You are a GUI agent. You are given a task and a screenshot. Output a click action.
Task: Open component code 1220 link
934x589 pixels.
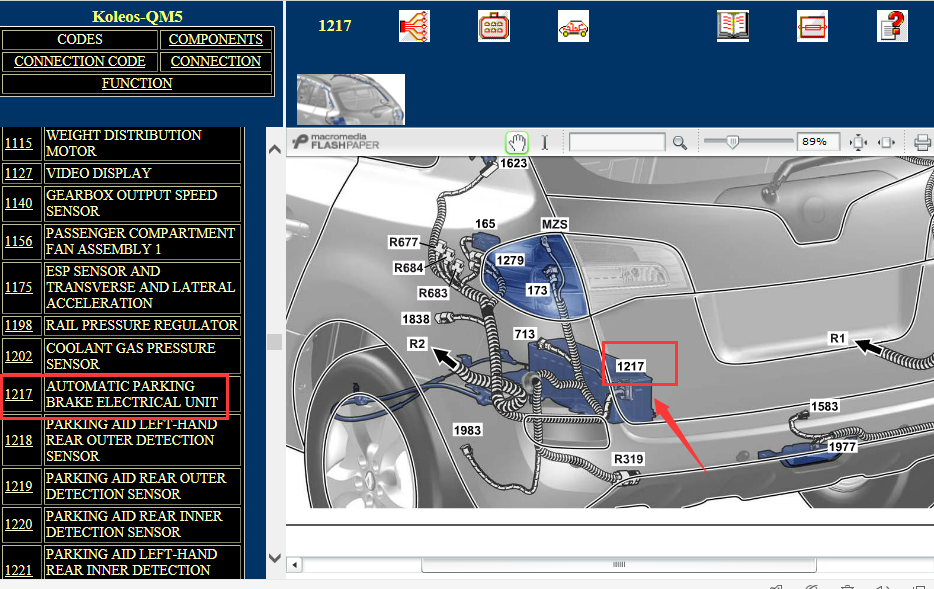coord(18,524)
